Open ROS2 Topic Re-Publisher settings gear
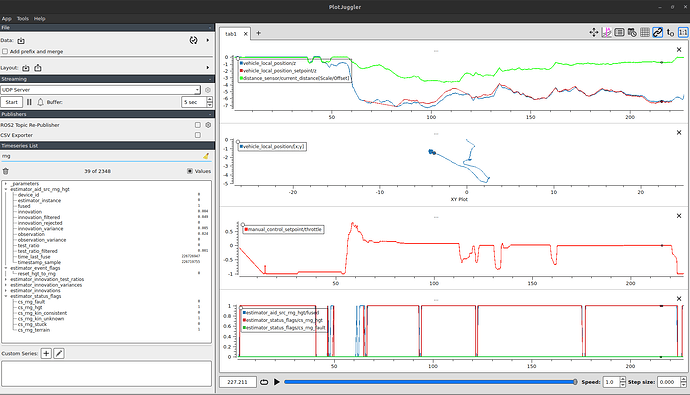690x395 pixels. [208, 125]
